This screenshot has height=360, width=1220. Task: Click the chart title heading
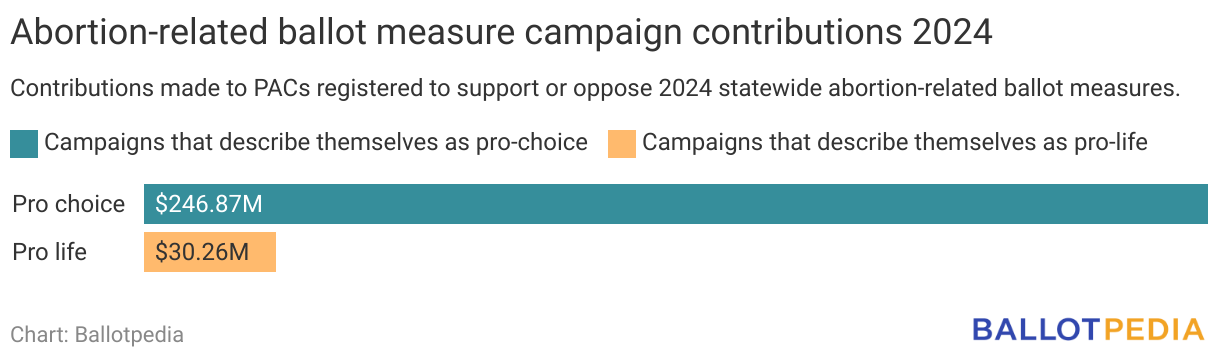tap(501, 34)
